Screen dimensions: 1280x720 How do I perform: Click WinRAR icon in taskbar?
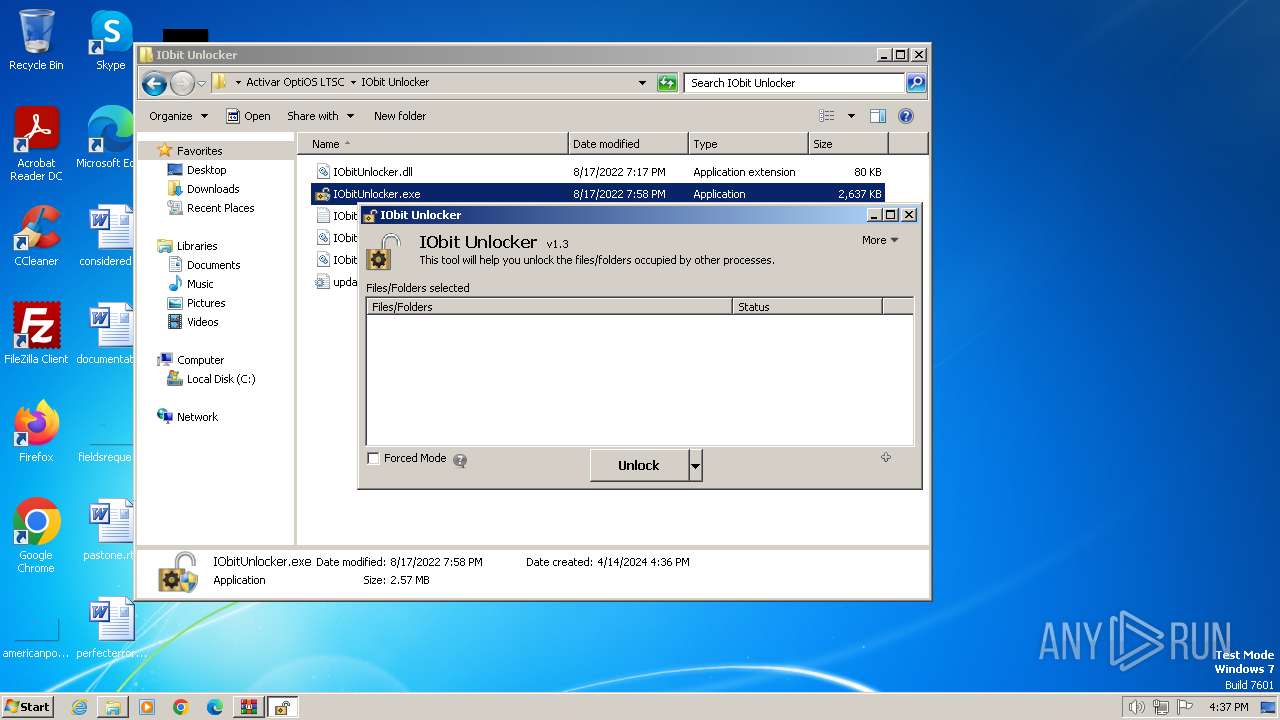click(249, 707)
